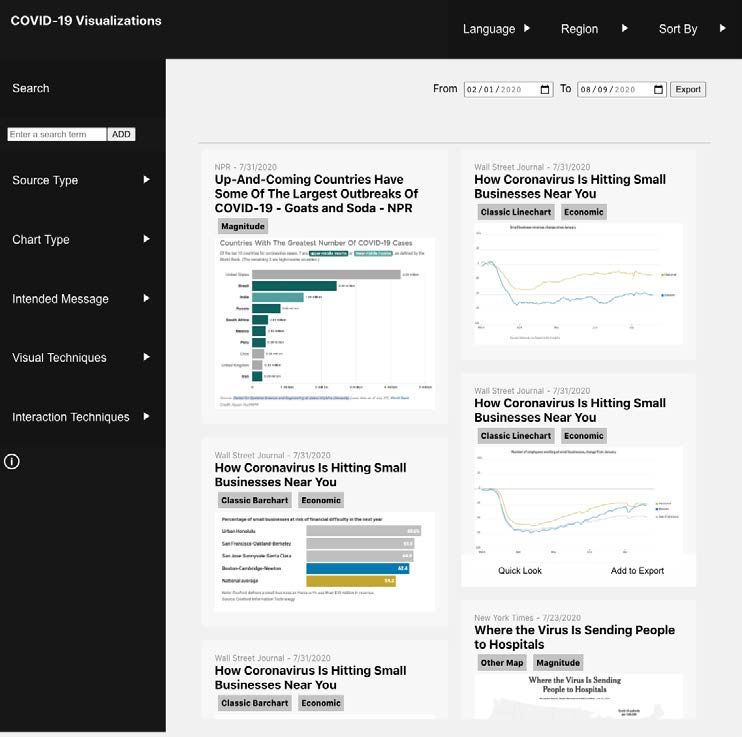Open the To date calendar picker icon
The width and height of the screenshot is (742, 737).
pos(658,89)
